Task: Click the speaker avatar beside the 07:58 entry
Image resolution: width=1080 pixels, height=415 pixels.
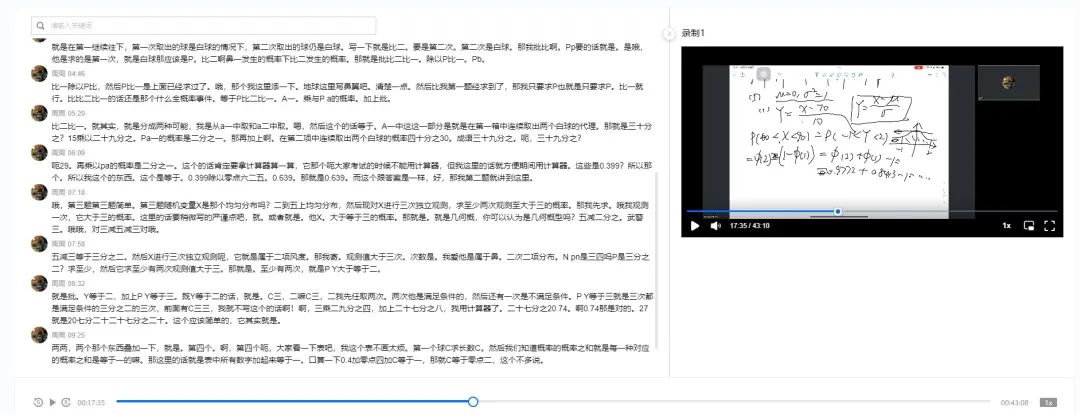Action: point(39,244)
